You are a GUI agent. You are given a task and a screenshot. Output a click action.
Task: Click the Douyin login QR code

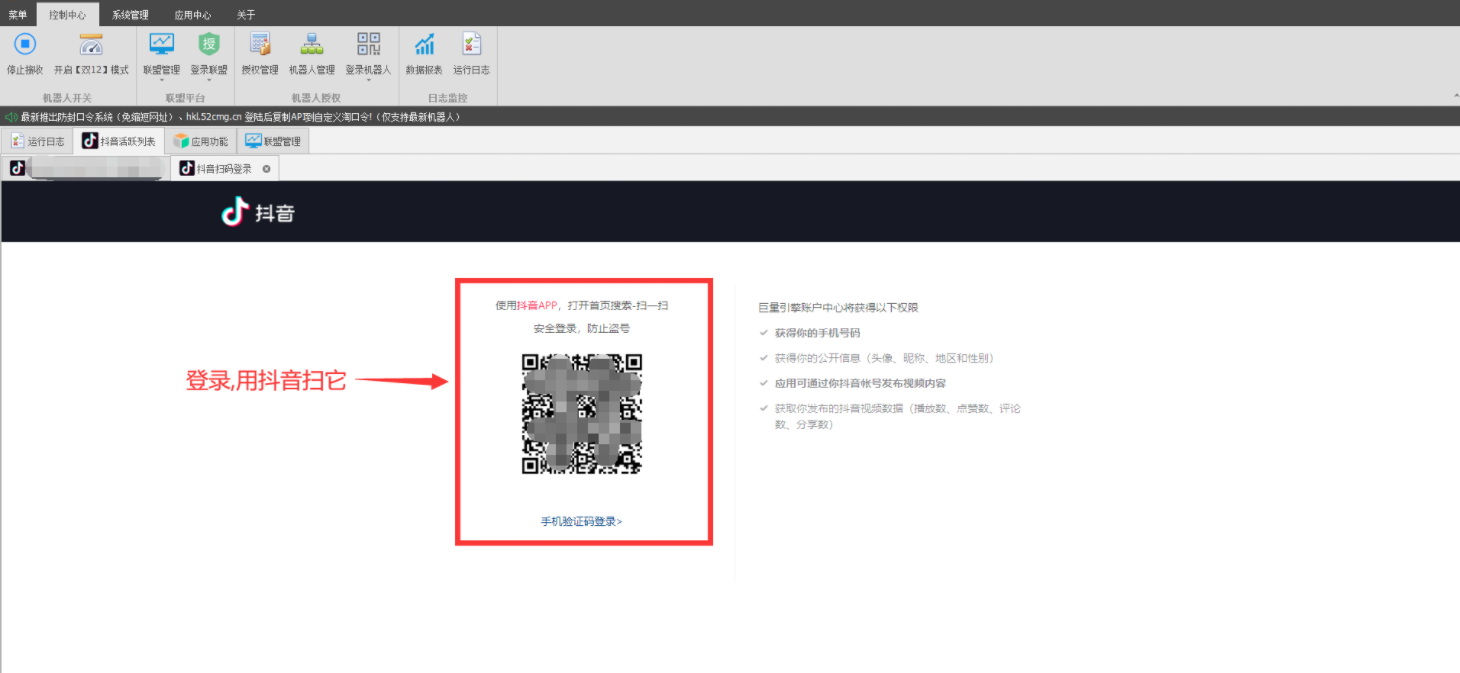tap(582, 414)
